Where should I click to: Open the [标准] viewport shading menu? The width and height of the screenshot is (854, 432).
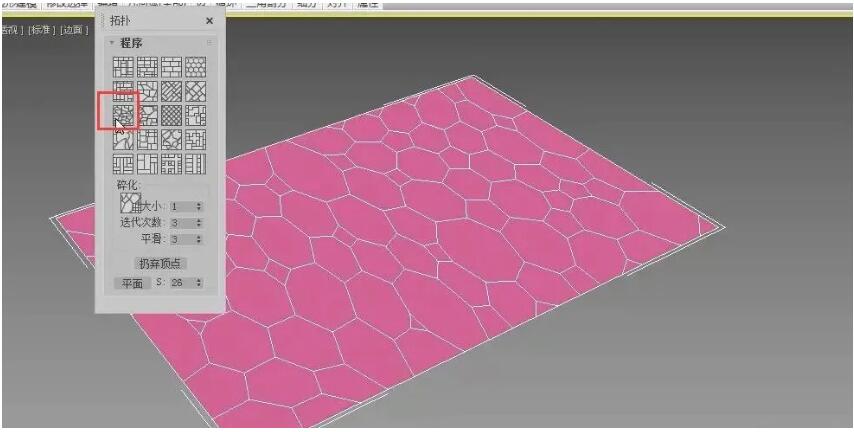[40, 30]
